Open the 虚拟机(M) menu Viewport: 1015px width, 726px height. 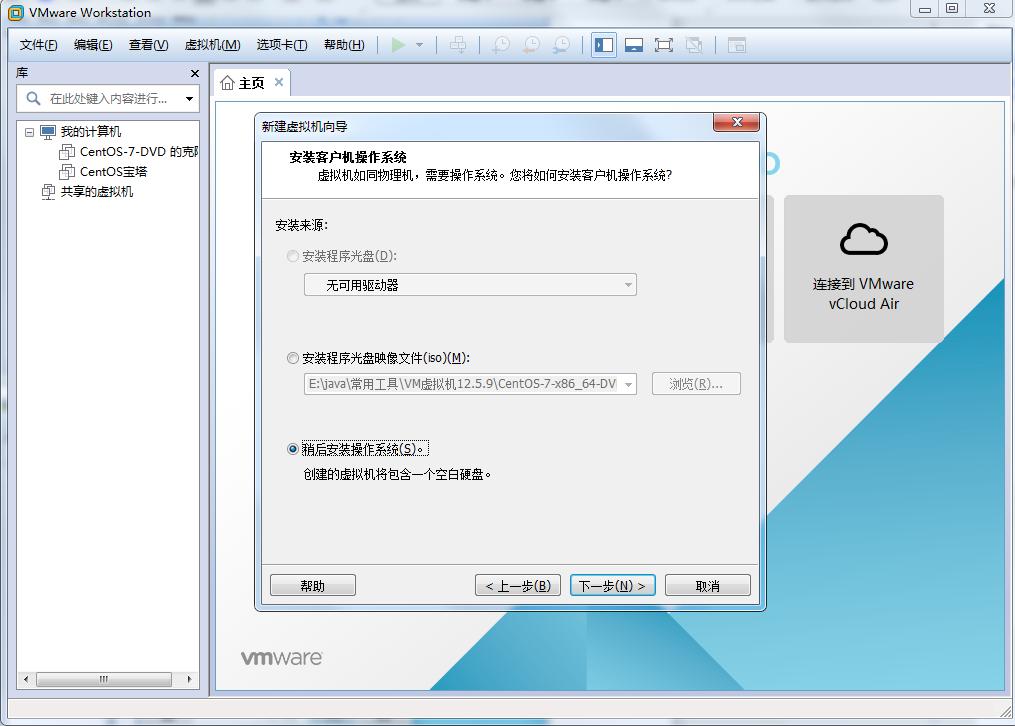[212, 45]
